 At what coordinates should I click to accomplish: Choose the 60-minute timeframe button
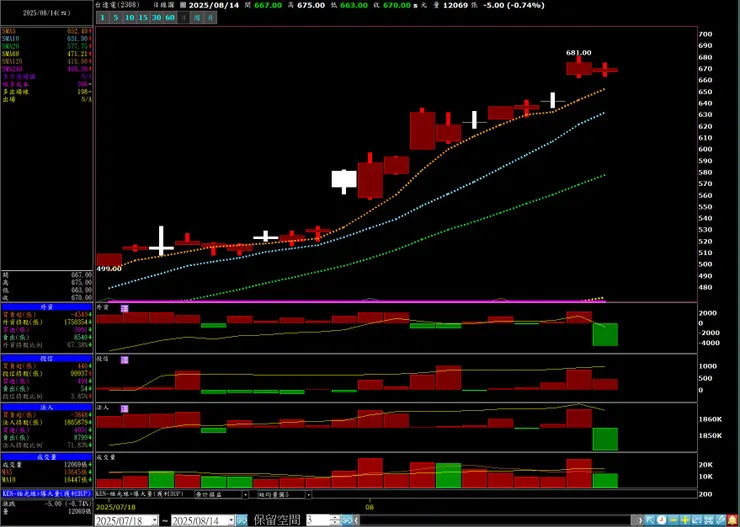point(170,18)
